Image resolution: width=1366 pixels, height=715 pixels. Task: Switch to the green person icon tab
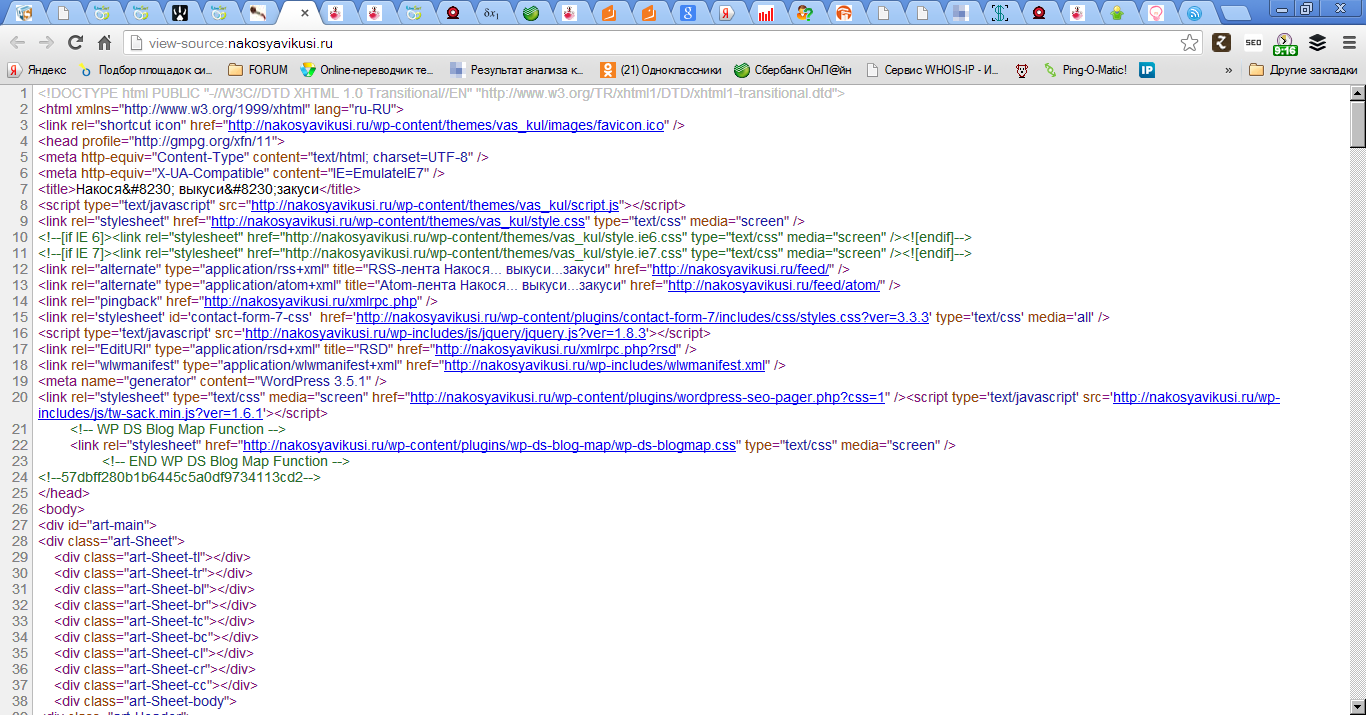tap(1116, 13)
